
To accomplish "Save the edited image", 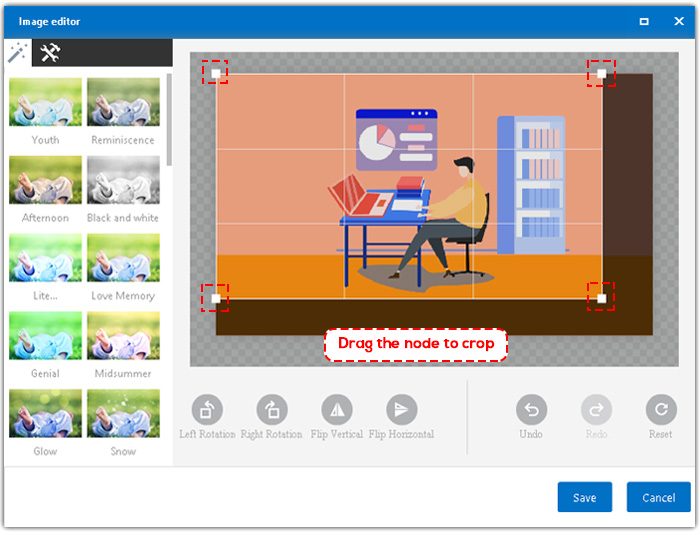I will coord(585,497).
